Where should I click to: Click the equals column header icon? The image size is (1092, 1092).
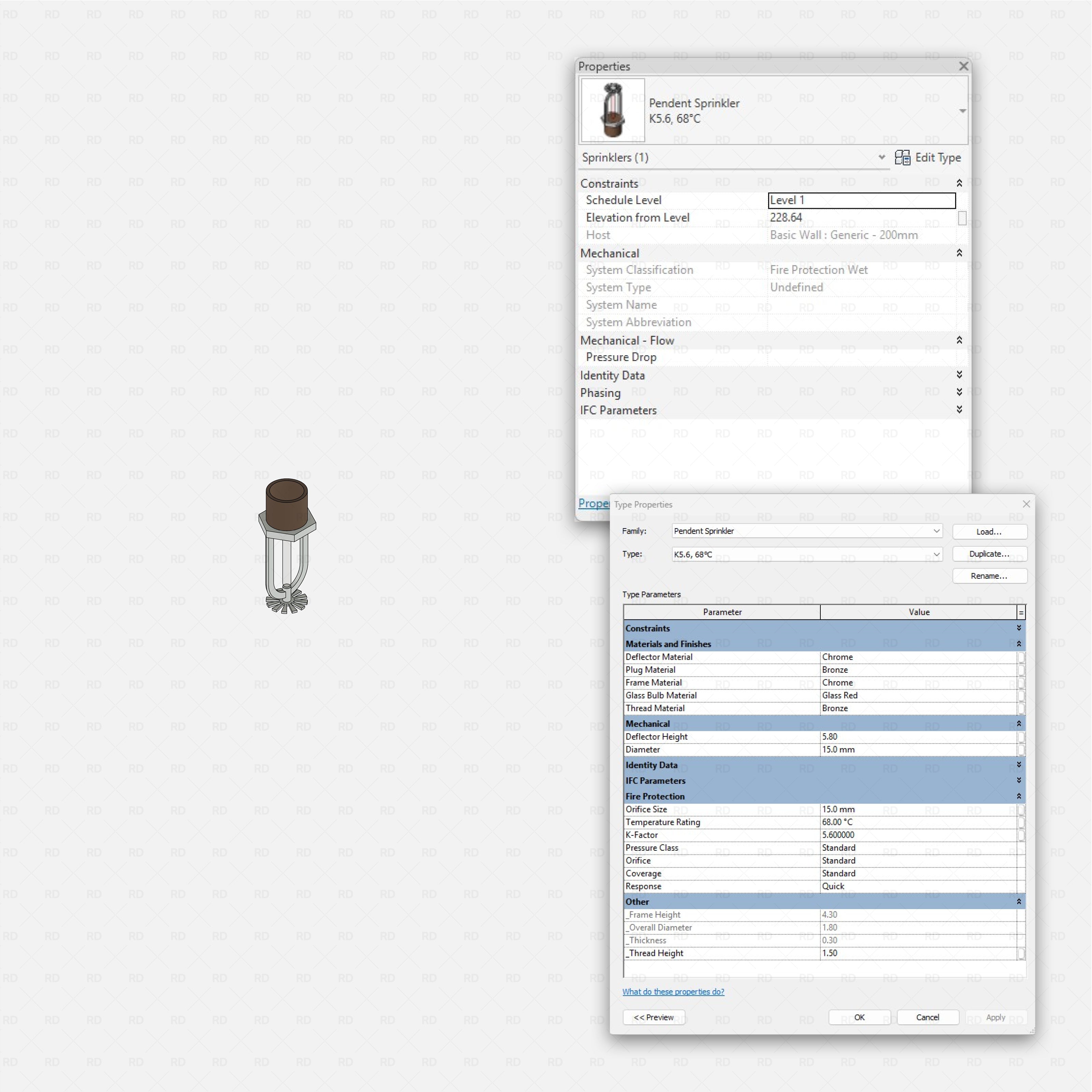1021,612
